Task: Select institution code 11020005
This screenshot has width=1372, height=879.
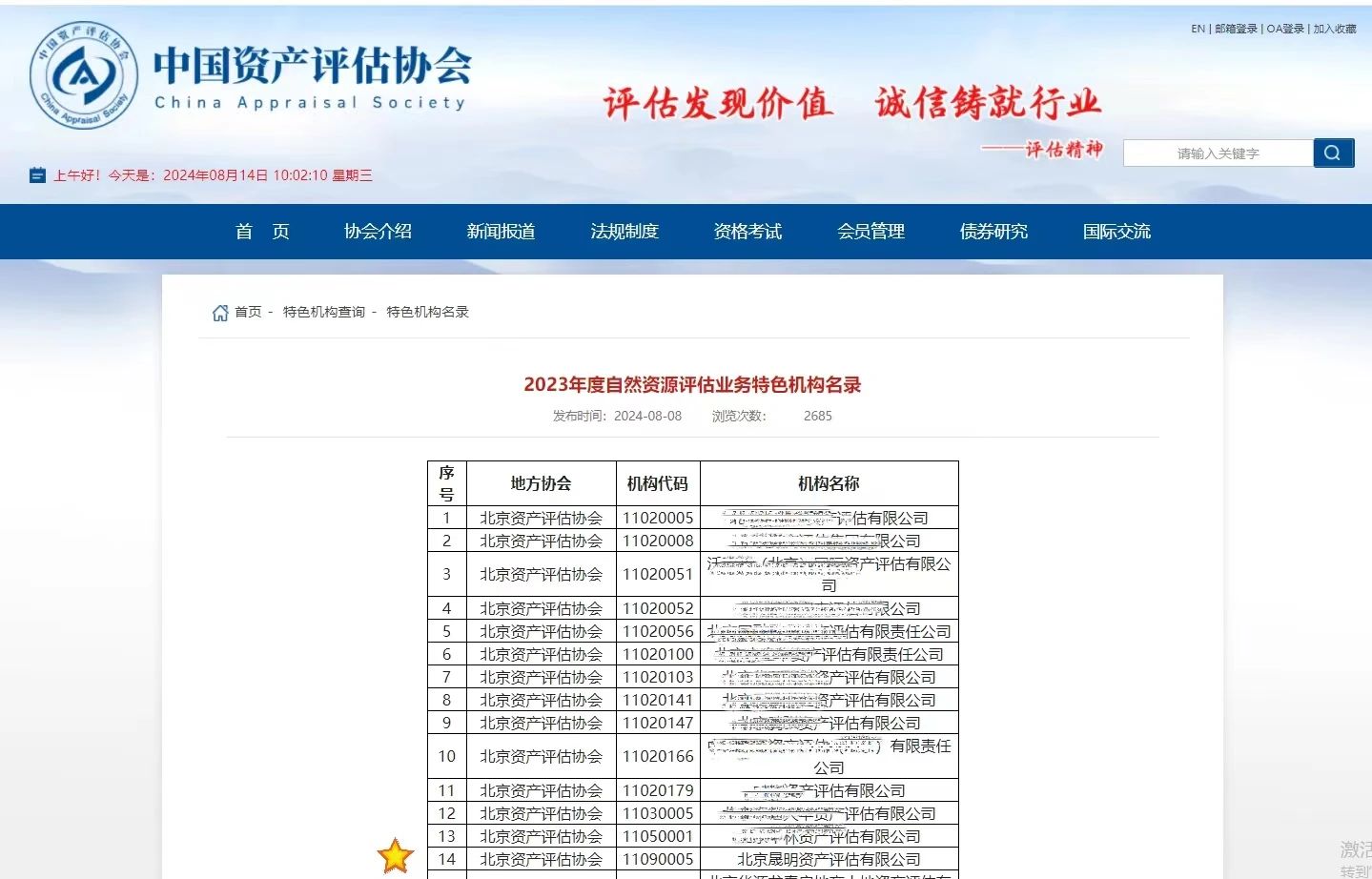Action: pyautogui.click(x=658, y=518)
